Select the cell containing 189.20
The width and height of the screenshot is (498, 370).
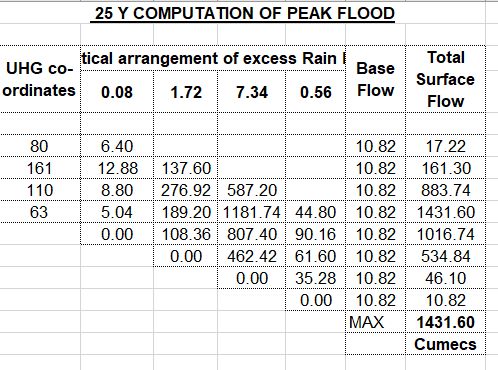click(x=186, y=212)
